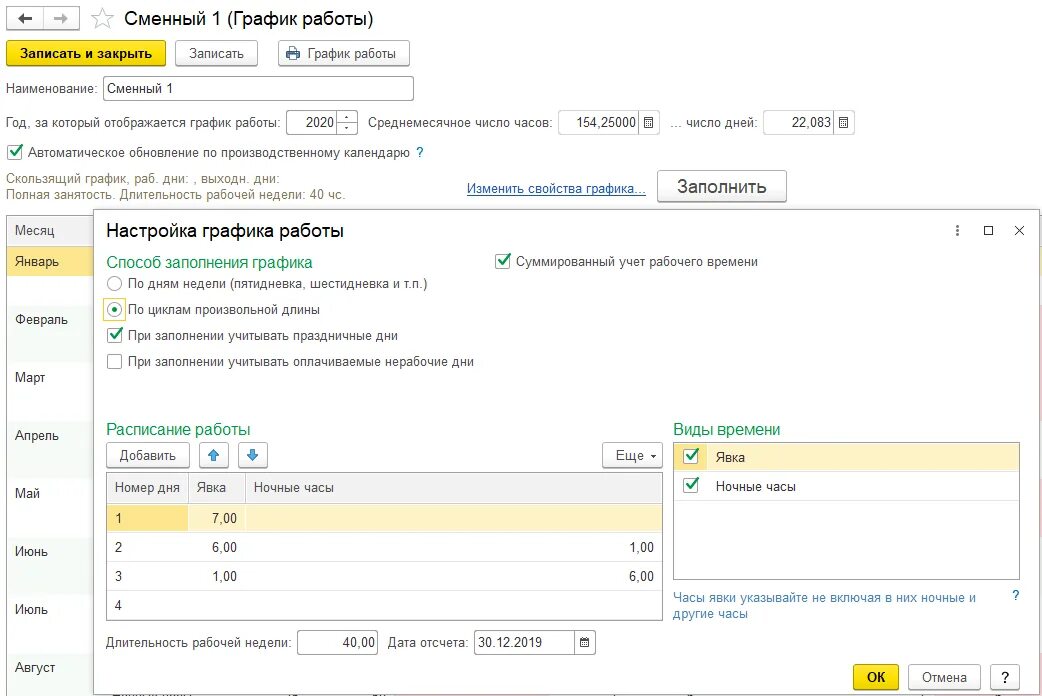Toggle учитывать праздничные дни checkbox
The image size is (1042, 696).
pyautogui.click(x=114, y=336)
